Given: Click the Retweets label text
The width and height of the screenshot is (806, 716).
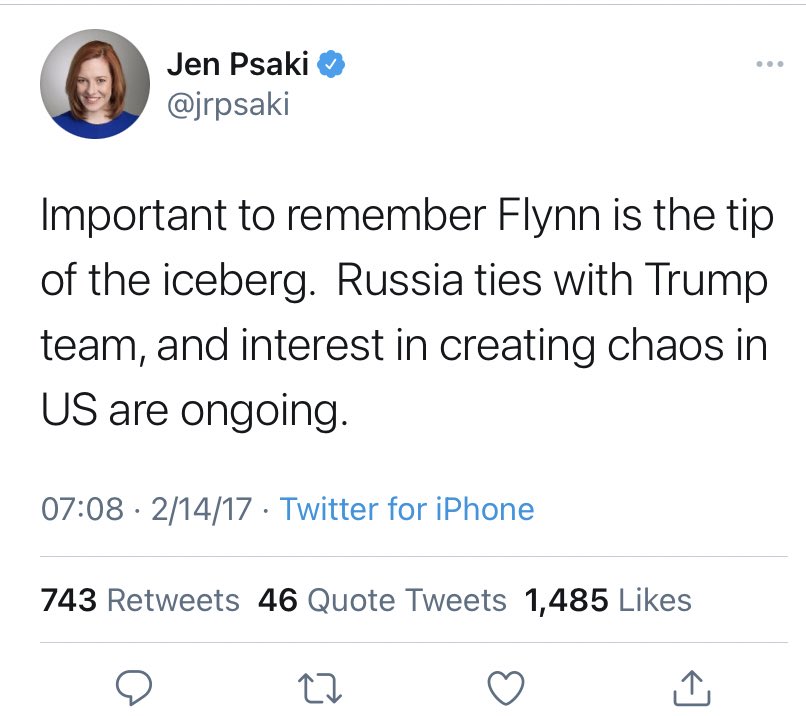Looking at the screenshot, I should click(x=173, y=600).
